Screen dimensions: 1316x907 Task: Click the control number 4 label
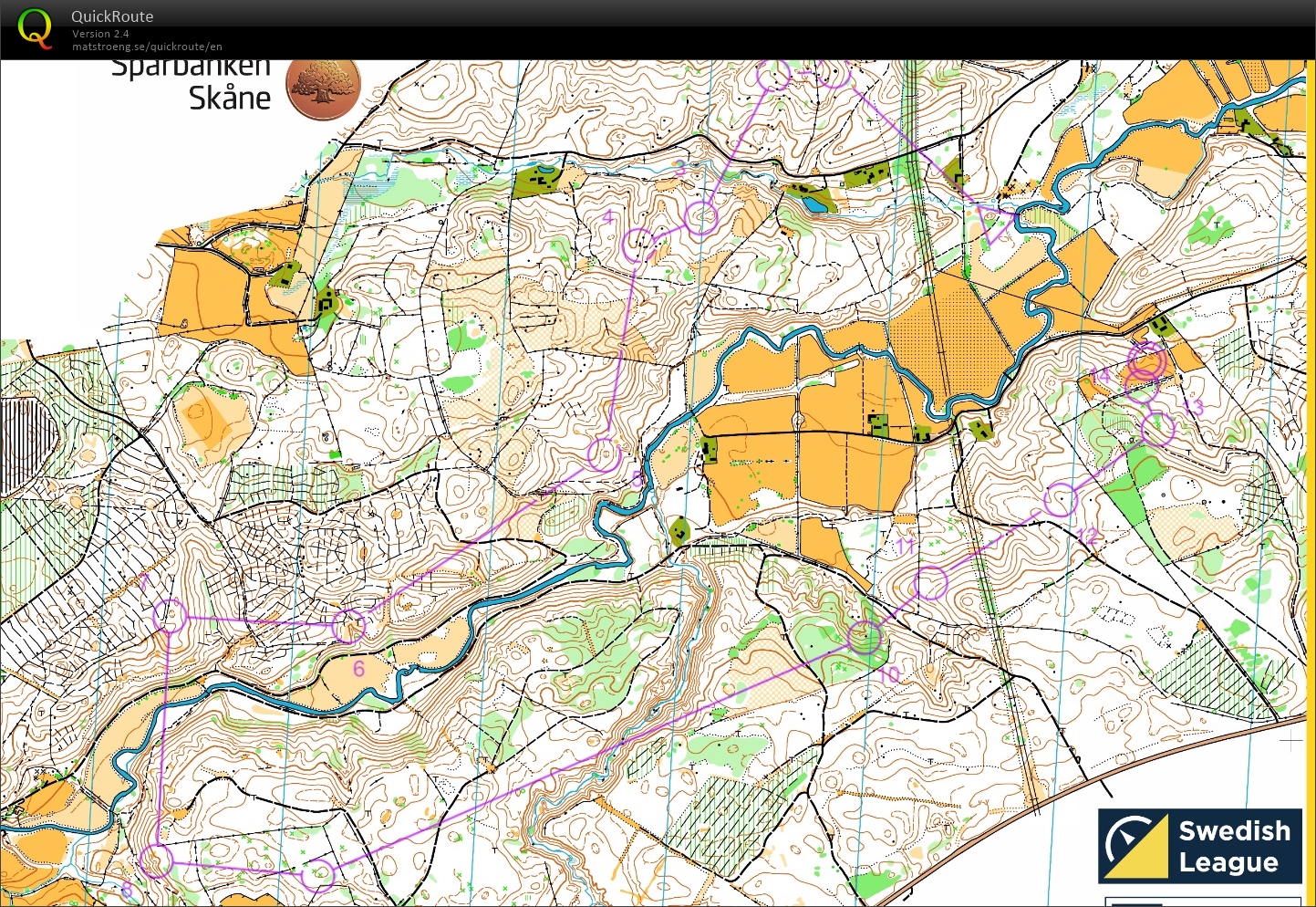point(609,217)
